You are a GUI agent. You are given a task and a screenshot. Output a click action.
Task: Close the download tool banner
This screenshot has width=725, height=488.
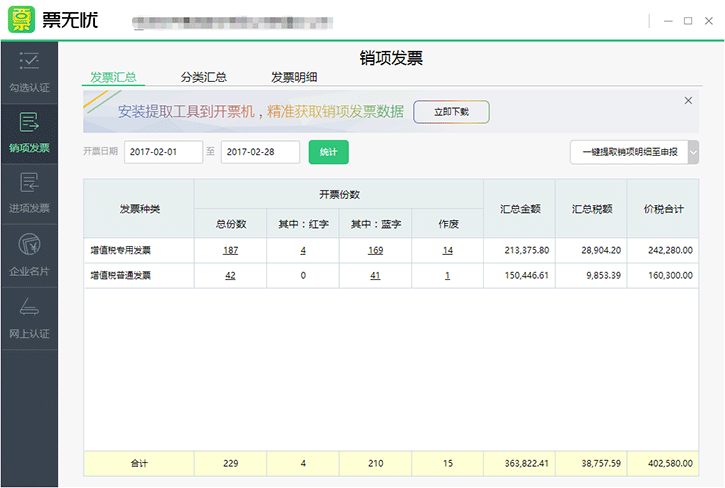(688, 100)
